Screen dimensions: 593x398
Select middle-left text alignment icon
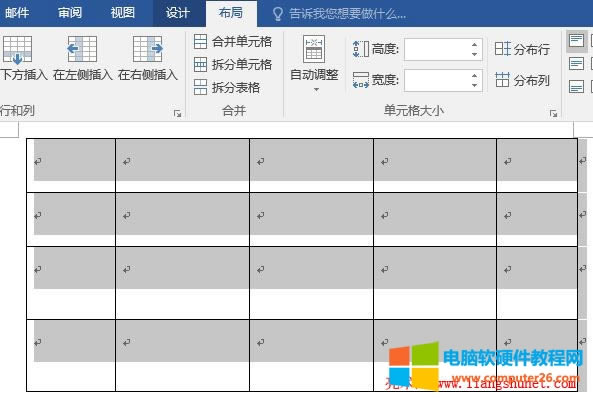tap(576, 64)
